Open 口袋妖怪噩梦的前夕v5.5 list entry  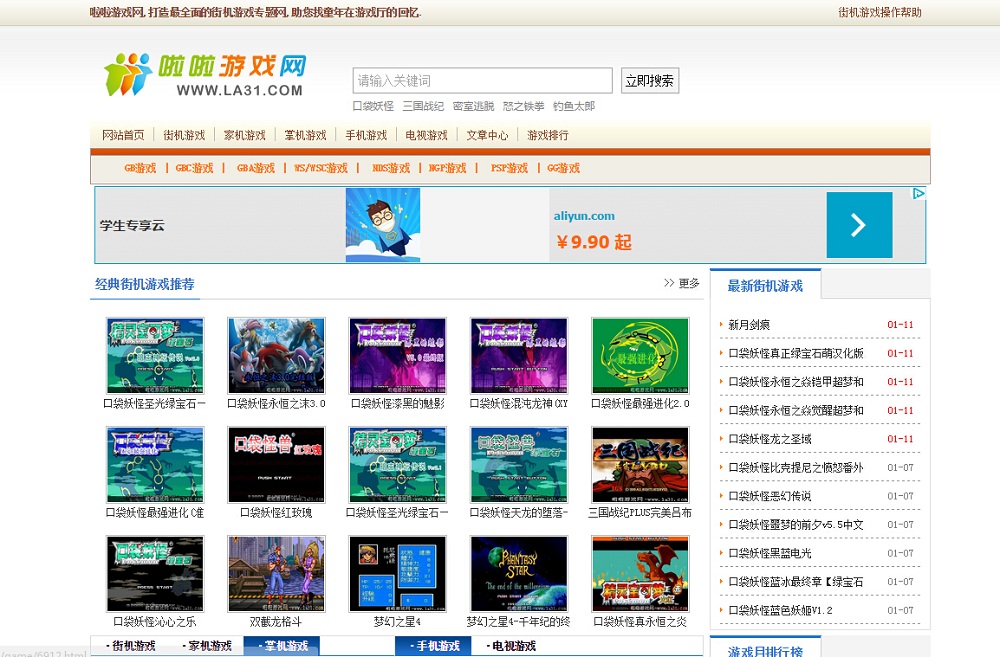coord(796,524)
